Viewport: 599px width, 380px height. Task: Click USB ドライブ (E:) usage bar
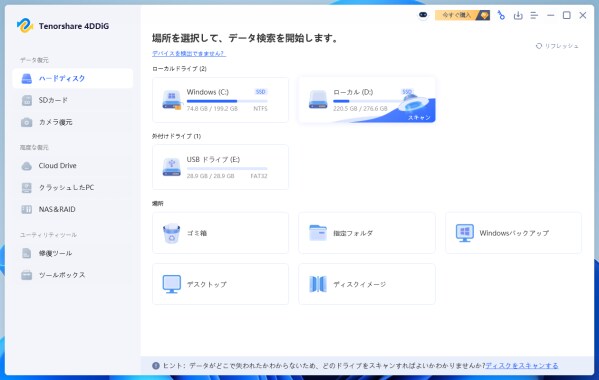click(x=227, y=168)
